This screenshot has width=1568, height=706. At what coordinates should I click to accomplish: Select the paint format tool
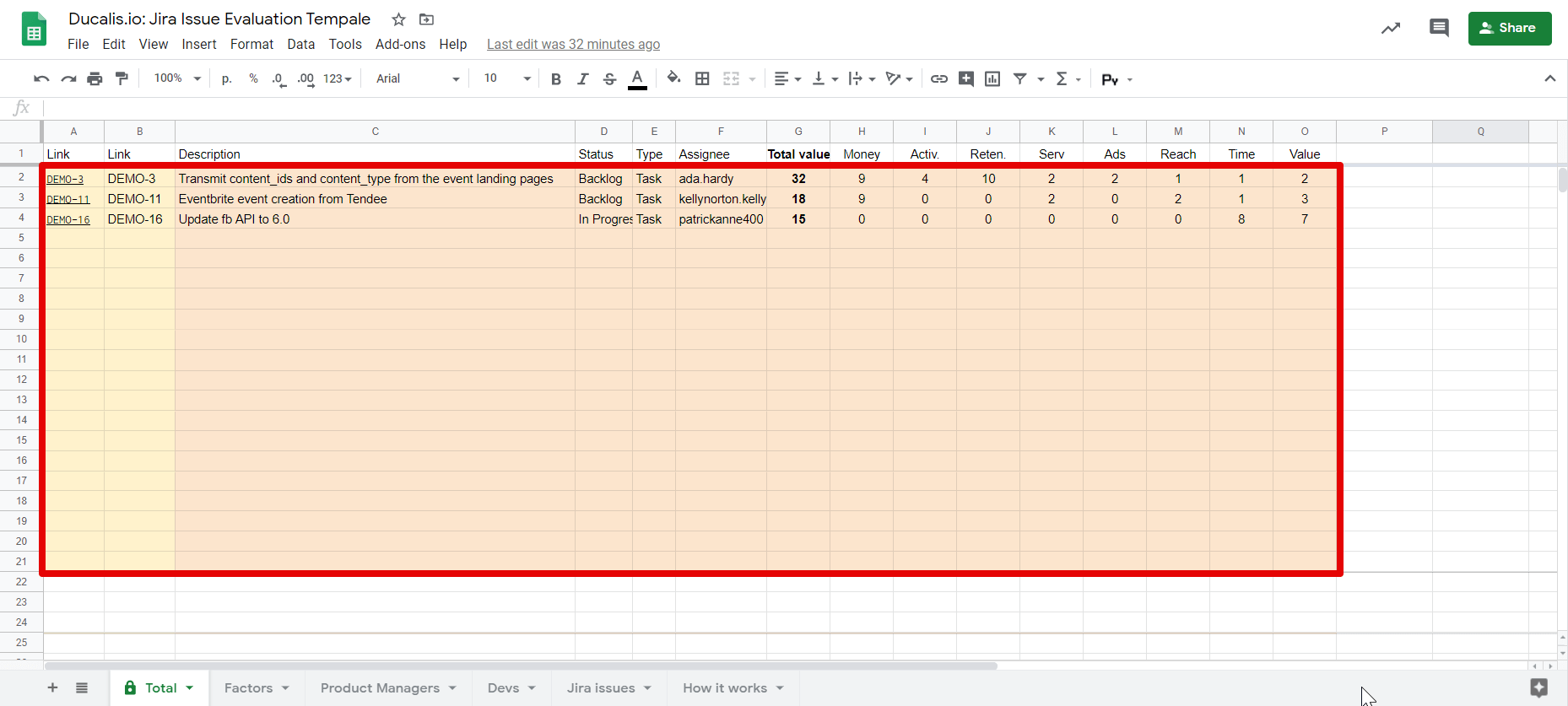point(122,78)
